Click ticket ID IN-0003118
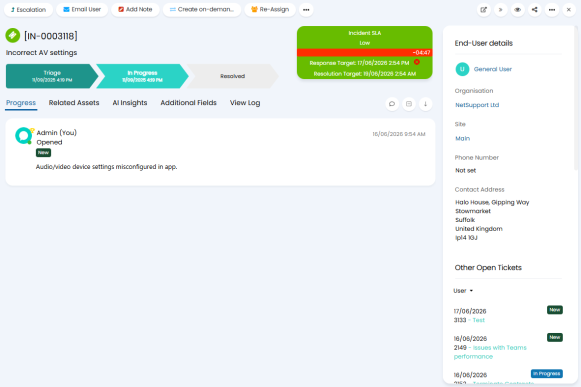Viewport: 581px width, 387px height. pyautogui.click(x=51, y=36)
